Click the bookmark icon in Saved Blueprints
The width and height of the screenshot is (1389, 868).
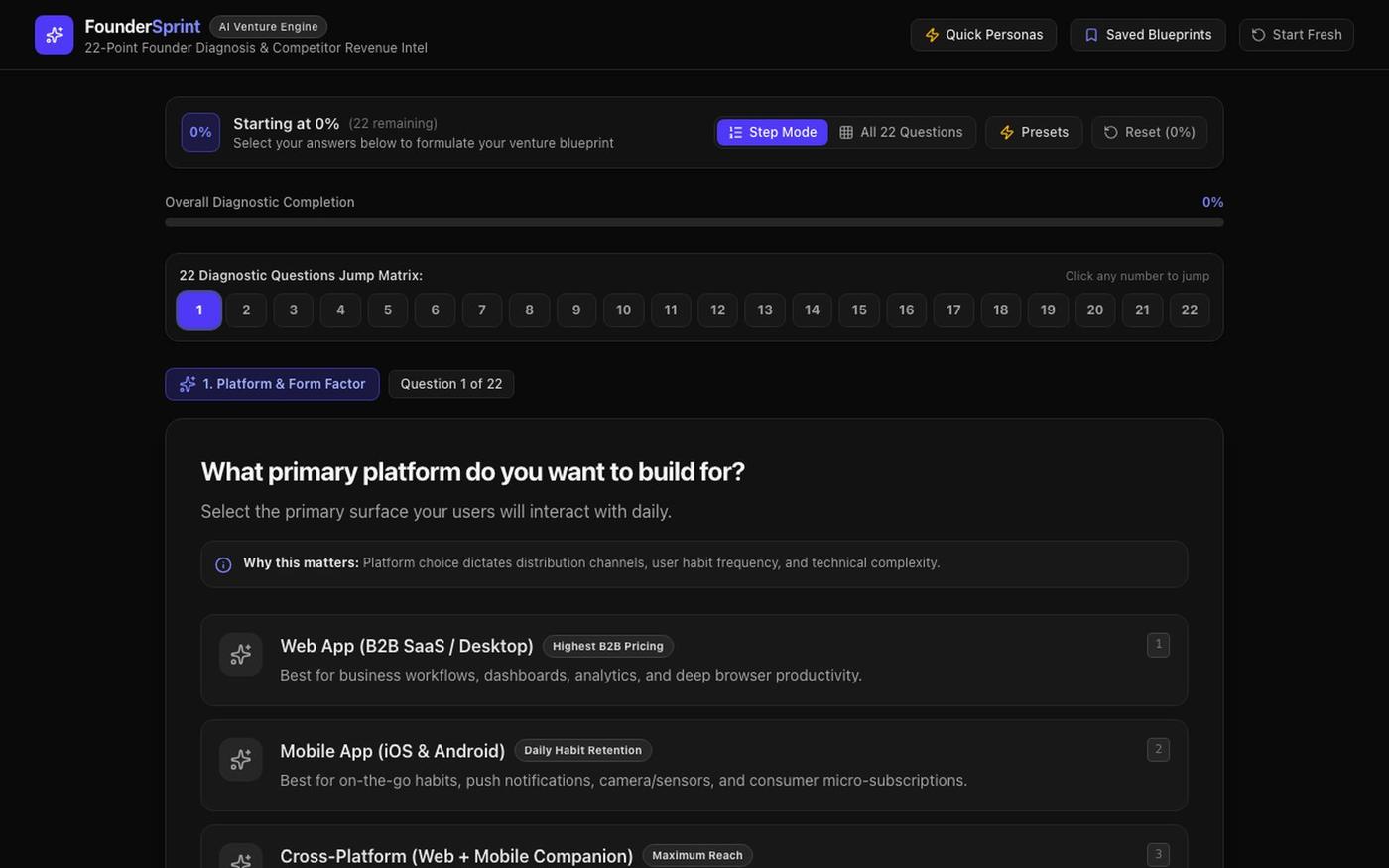(1091, 35)
